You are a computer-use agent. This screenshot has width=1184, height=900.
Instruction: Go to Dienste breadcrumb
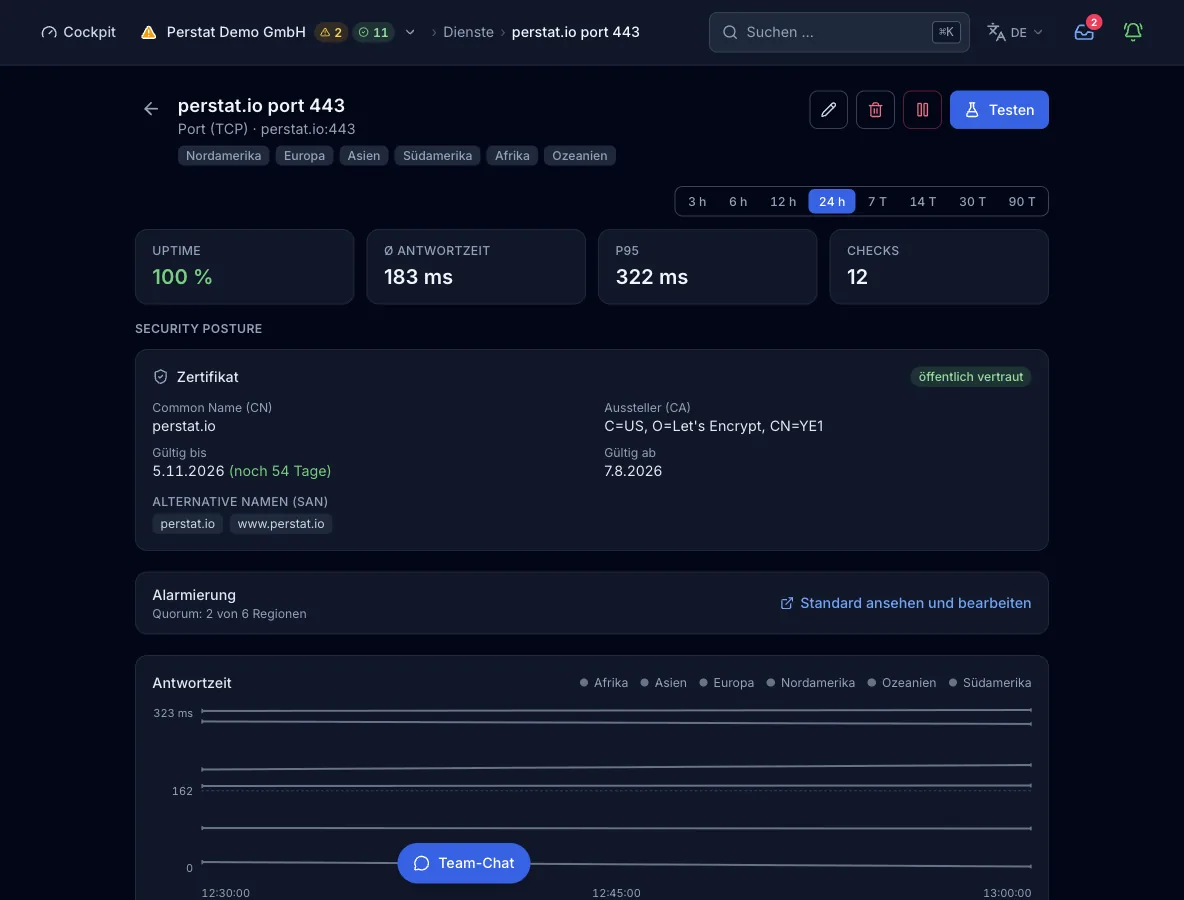point(468,32)
